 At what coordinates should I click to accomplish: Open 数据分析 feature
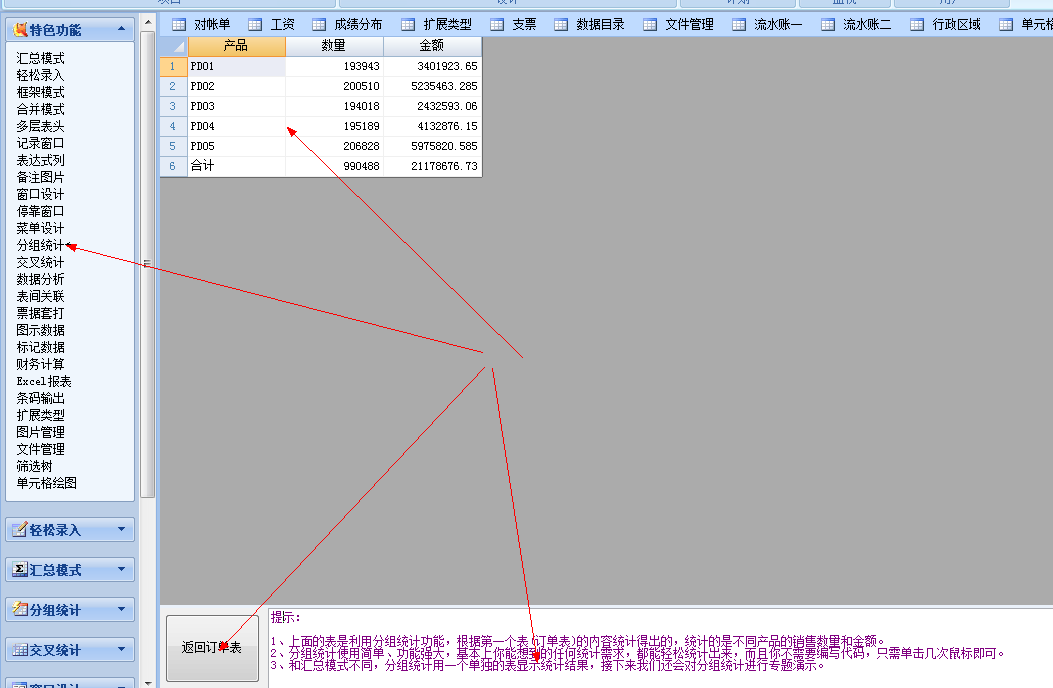coord(41,279)
